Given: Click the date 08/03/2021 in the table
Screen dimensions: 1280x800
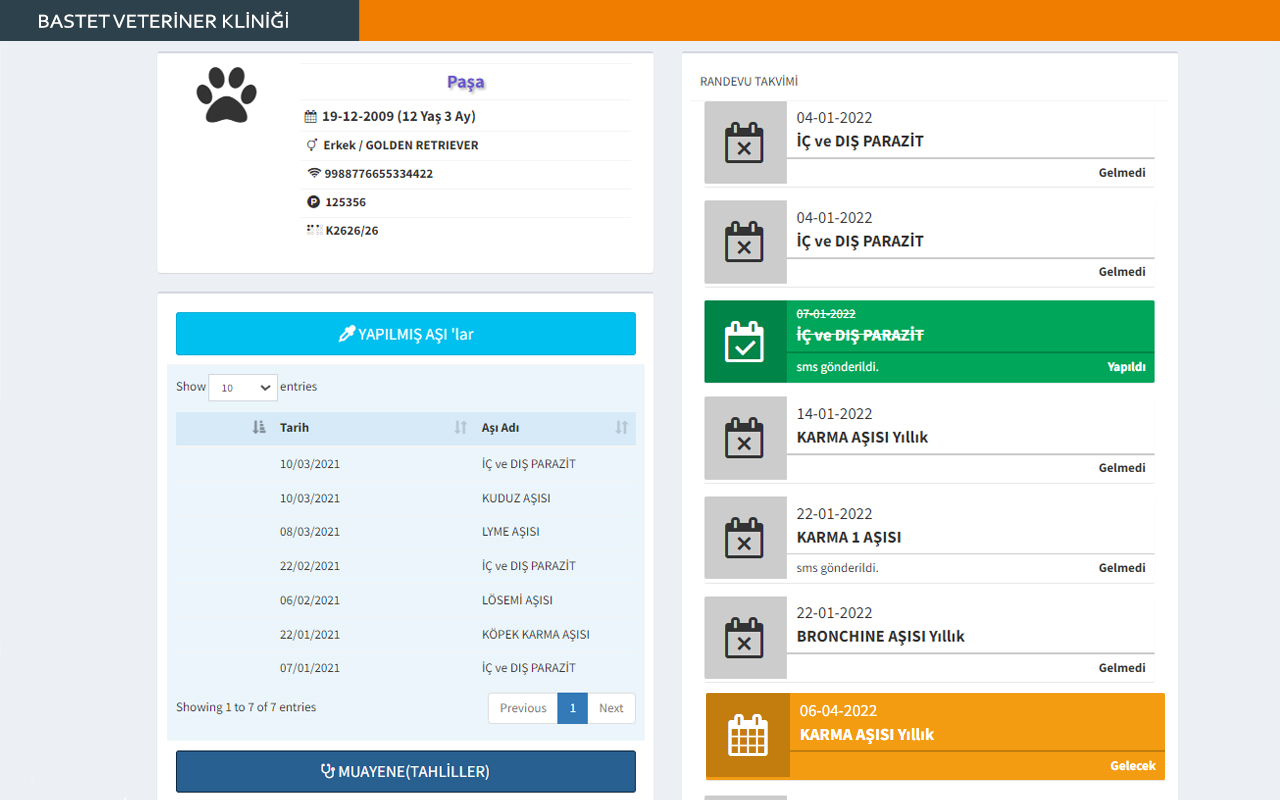Looking at the screenshot, I should pos(310,532).
